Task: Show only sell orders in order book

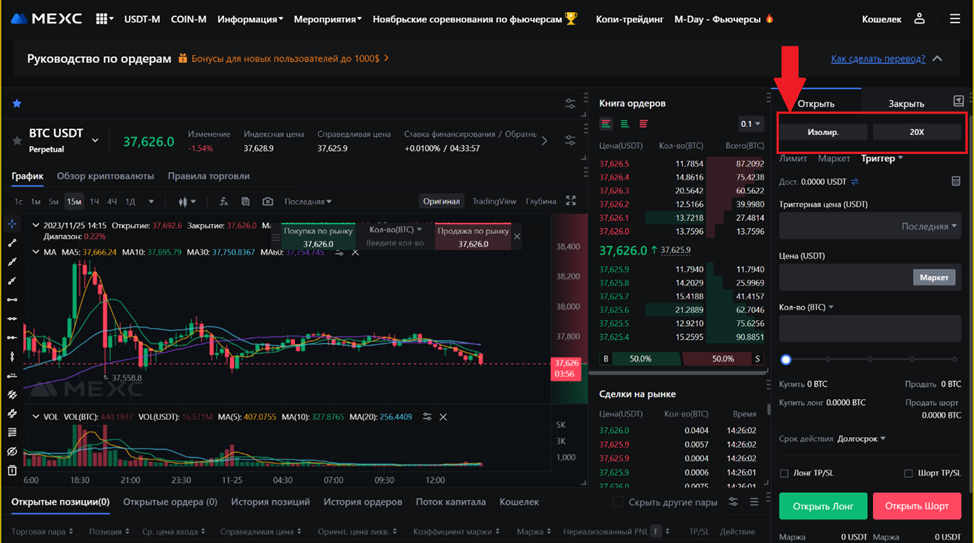Action: point(643,124)
